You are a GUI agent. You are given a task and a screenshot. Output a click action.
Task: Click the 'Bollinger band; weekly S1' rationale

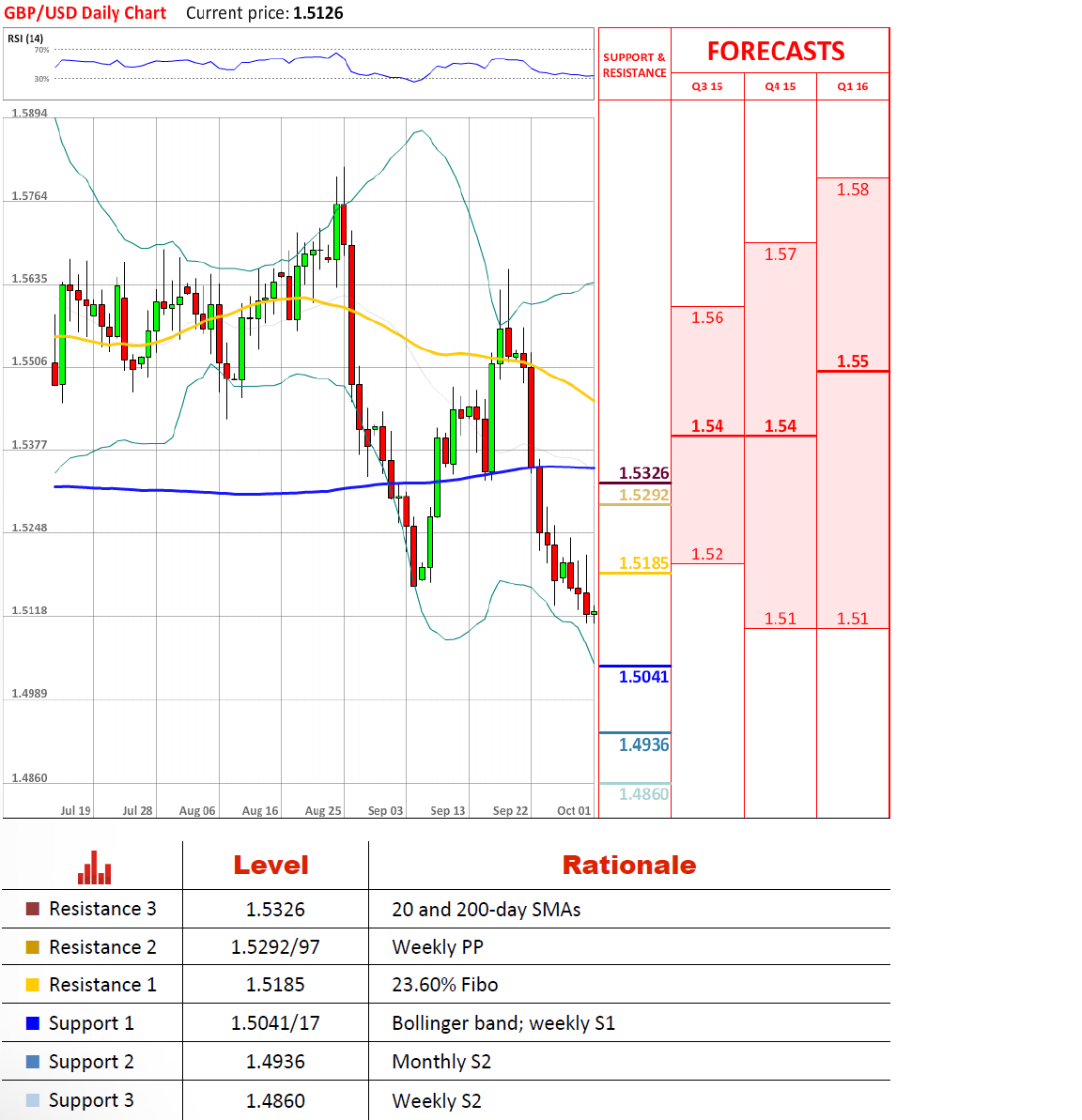(503, 1023)
